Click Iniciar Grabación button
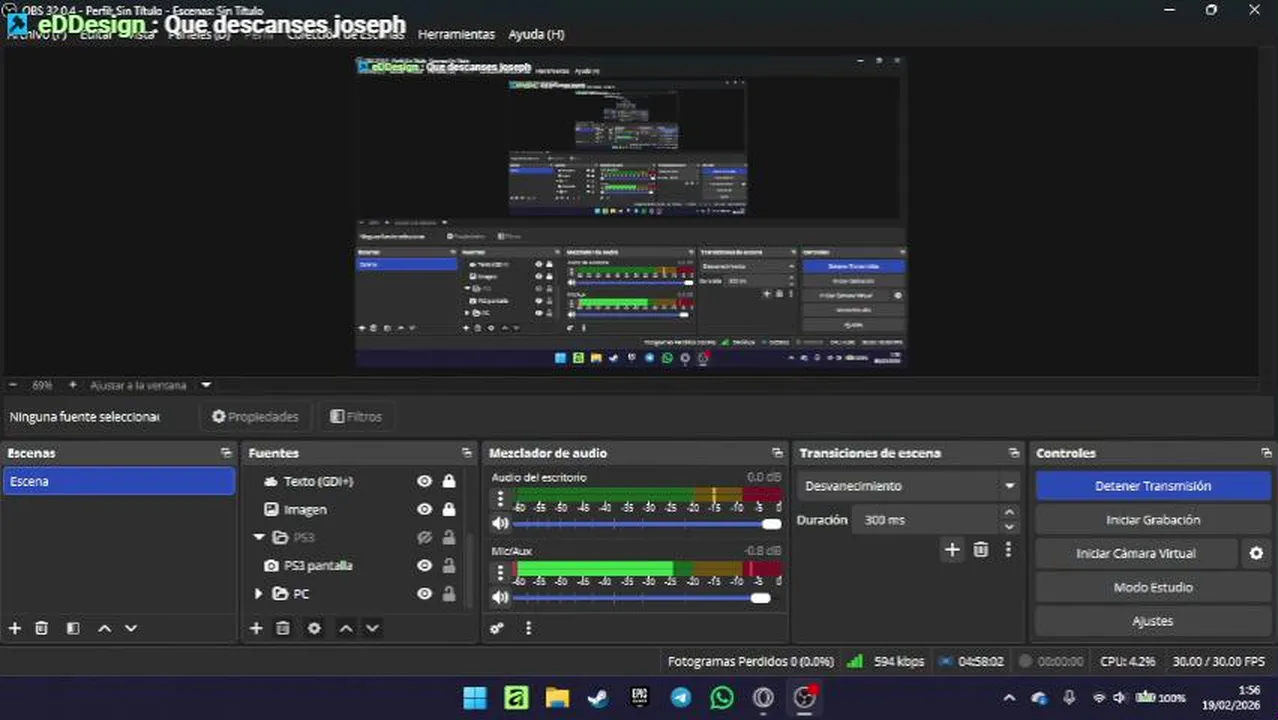This screenshot has height=720, width=1278. pos(1153,520)
